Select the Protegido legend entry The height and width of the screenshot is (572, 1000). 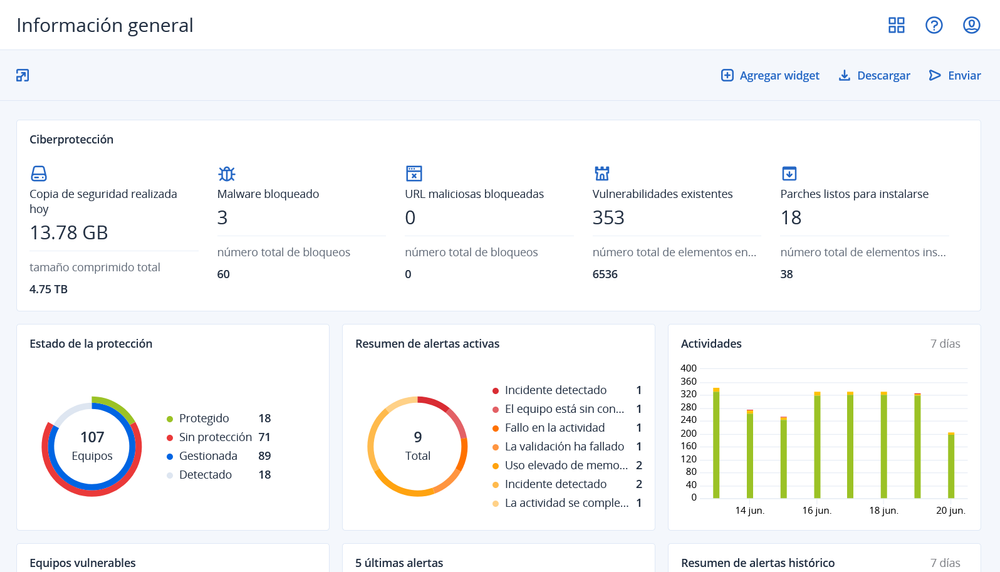[204, 418]
